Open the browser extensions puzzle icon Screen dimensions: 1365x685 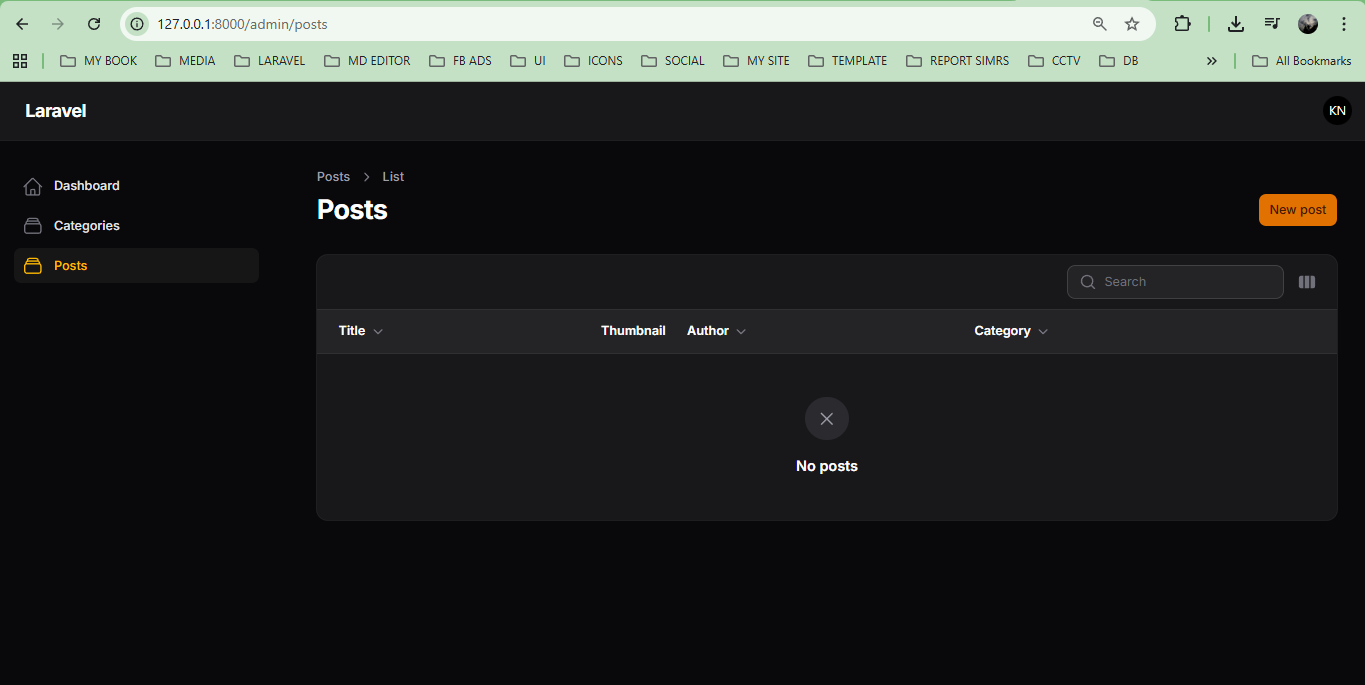[1182, 24]
